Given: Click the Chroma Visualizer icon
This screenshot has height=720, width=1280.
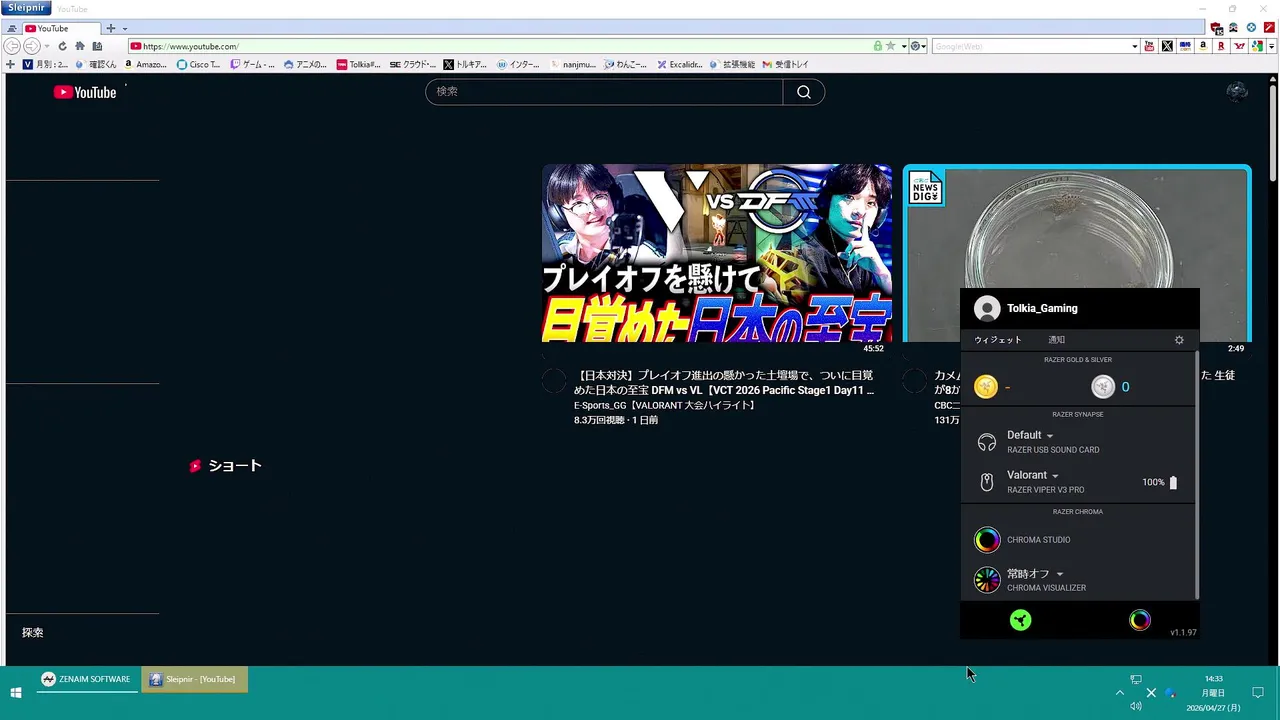Looking at the screenshot, I should tap(987, 580).
